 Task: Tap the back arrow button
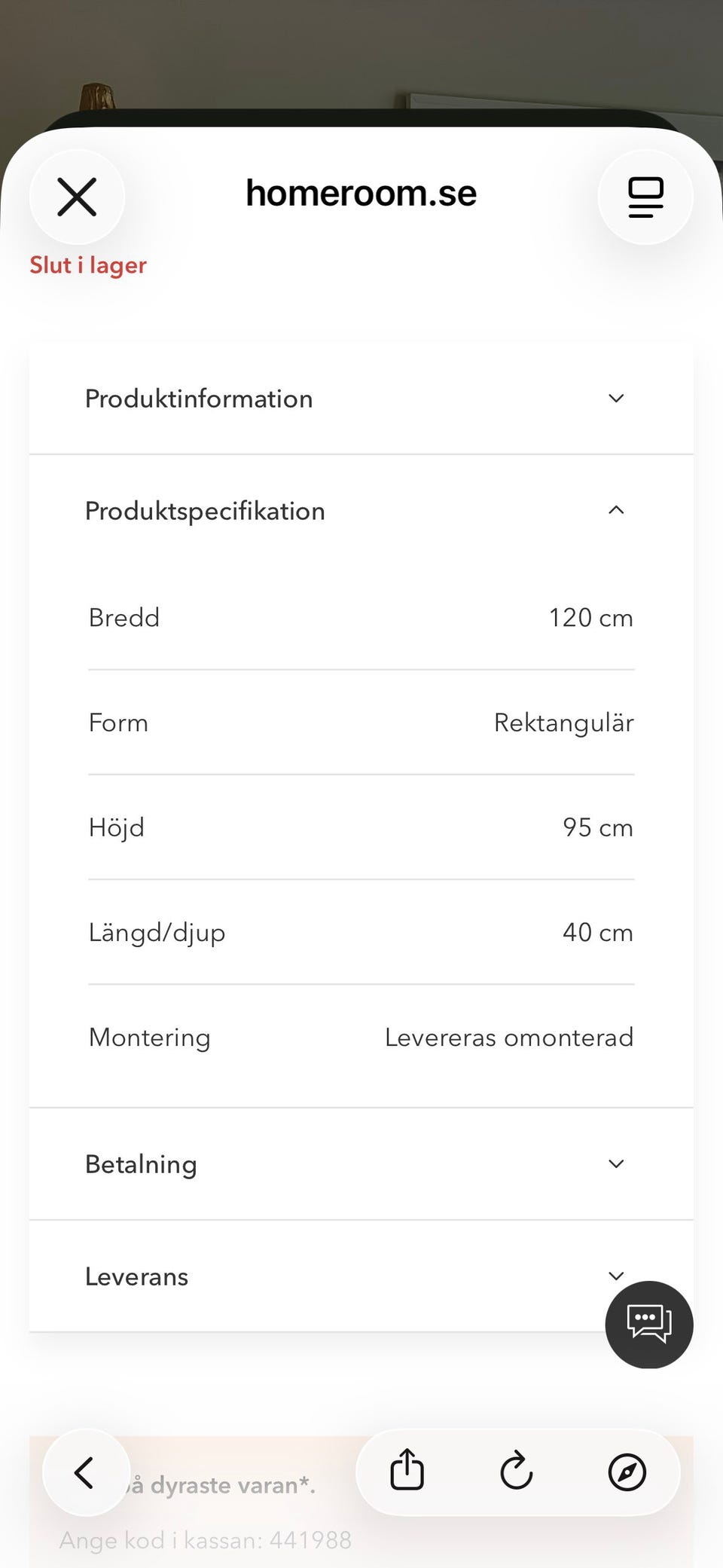coord(86,1472)
